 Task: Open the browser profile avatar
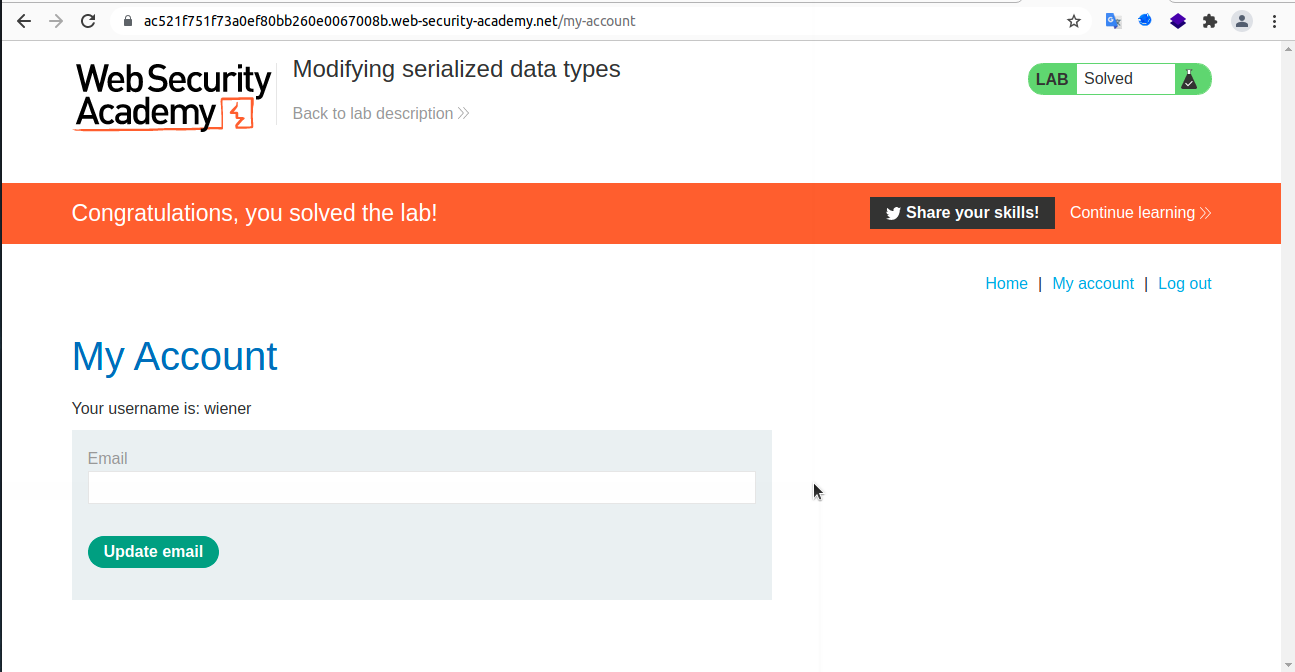click(1241, 20)
